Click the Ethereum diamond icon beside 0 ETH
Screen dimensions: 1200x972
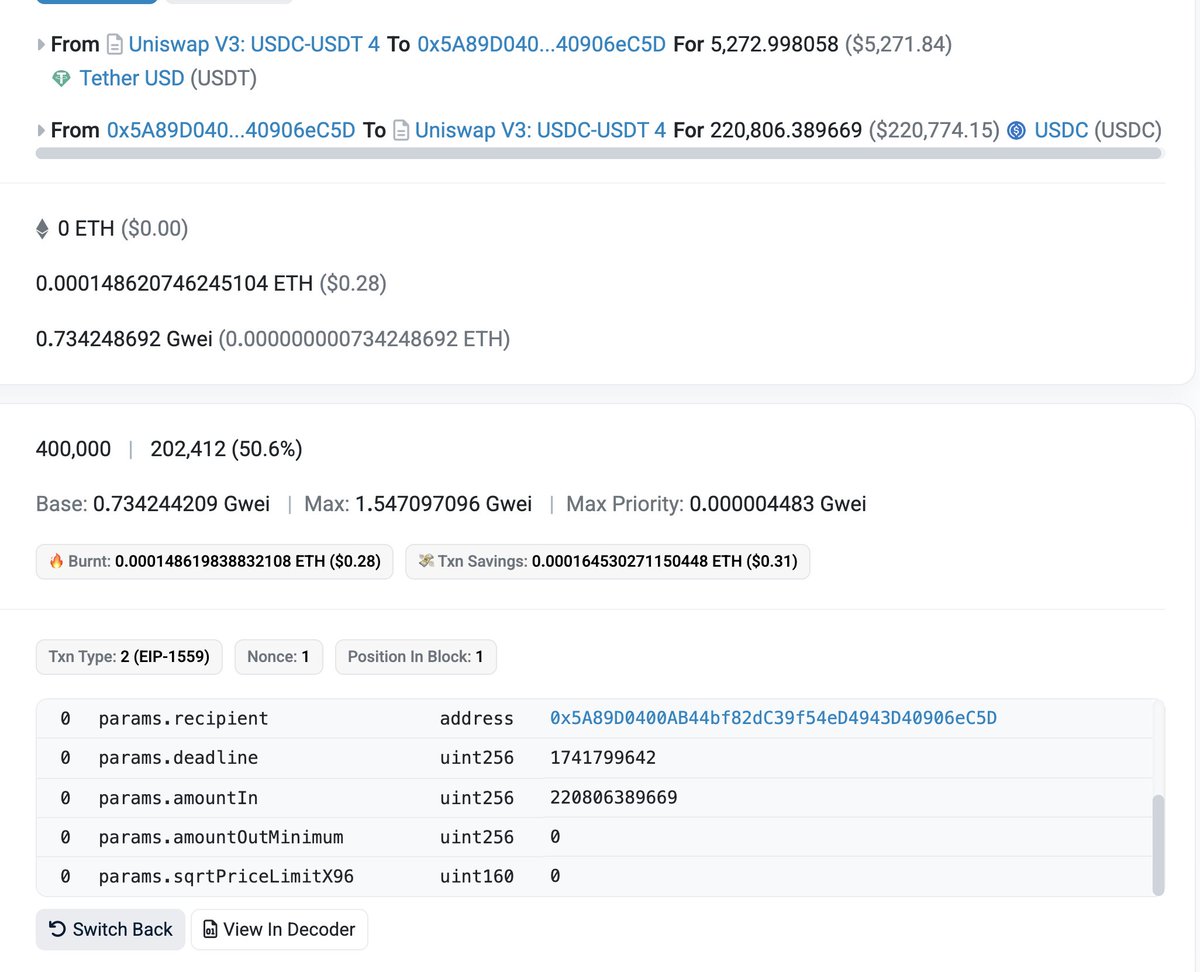tap(42, 229)
